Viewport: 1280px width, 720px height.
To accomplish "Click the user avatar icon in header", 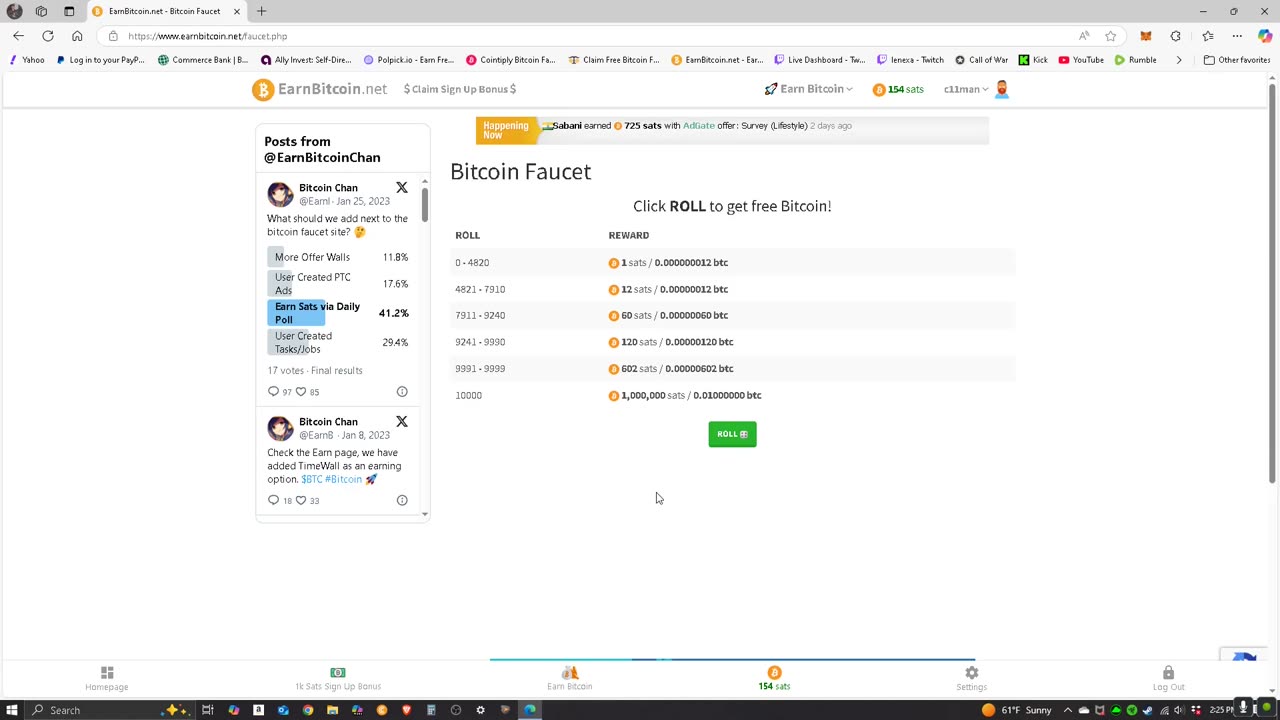I will 1002,89.
